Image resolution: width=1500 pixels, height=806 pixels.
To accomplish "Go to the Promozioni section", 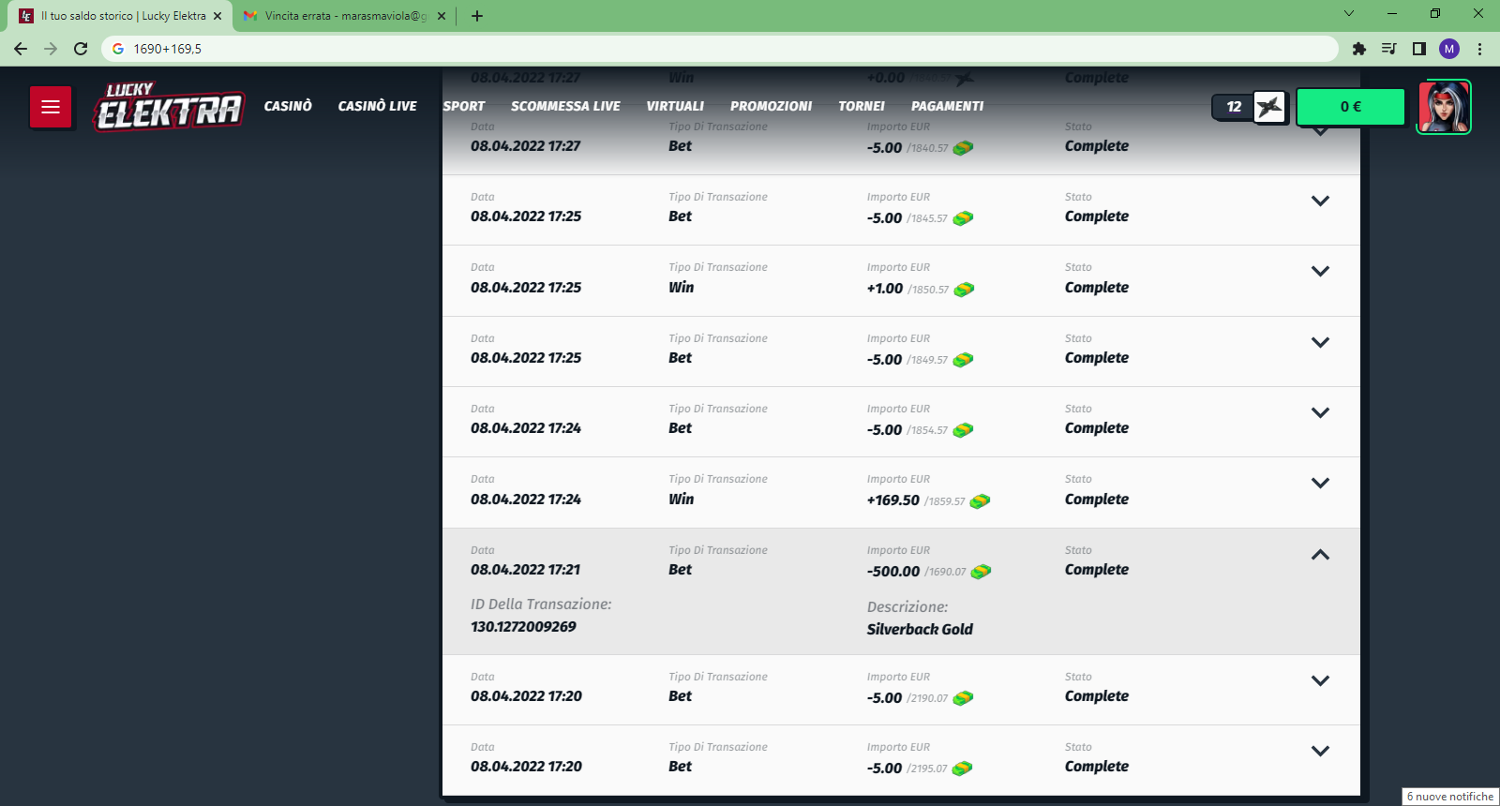I will pyautogui.click(x=770, y=106).
